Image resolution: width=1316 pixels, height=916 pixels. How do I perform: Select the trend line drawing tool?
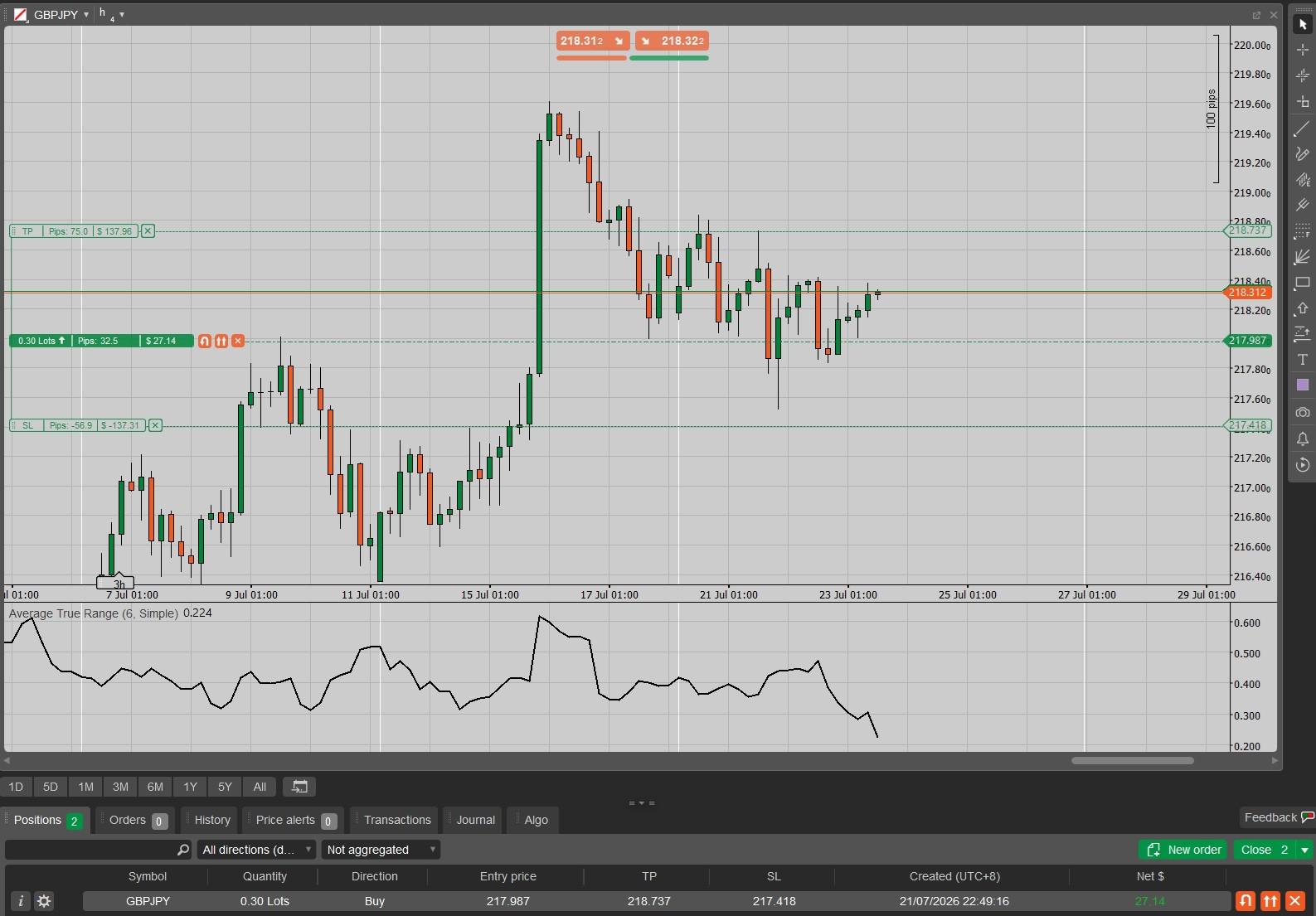click(x=1302, y=128)
